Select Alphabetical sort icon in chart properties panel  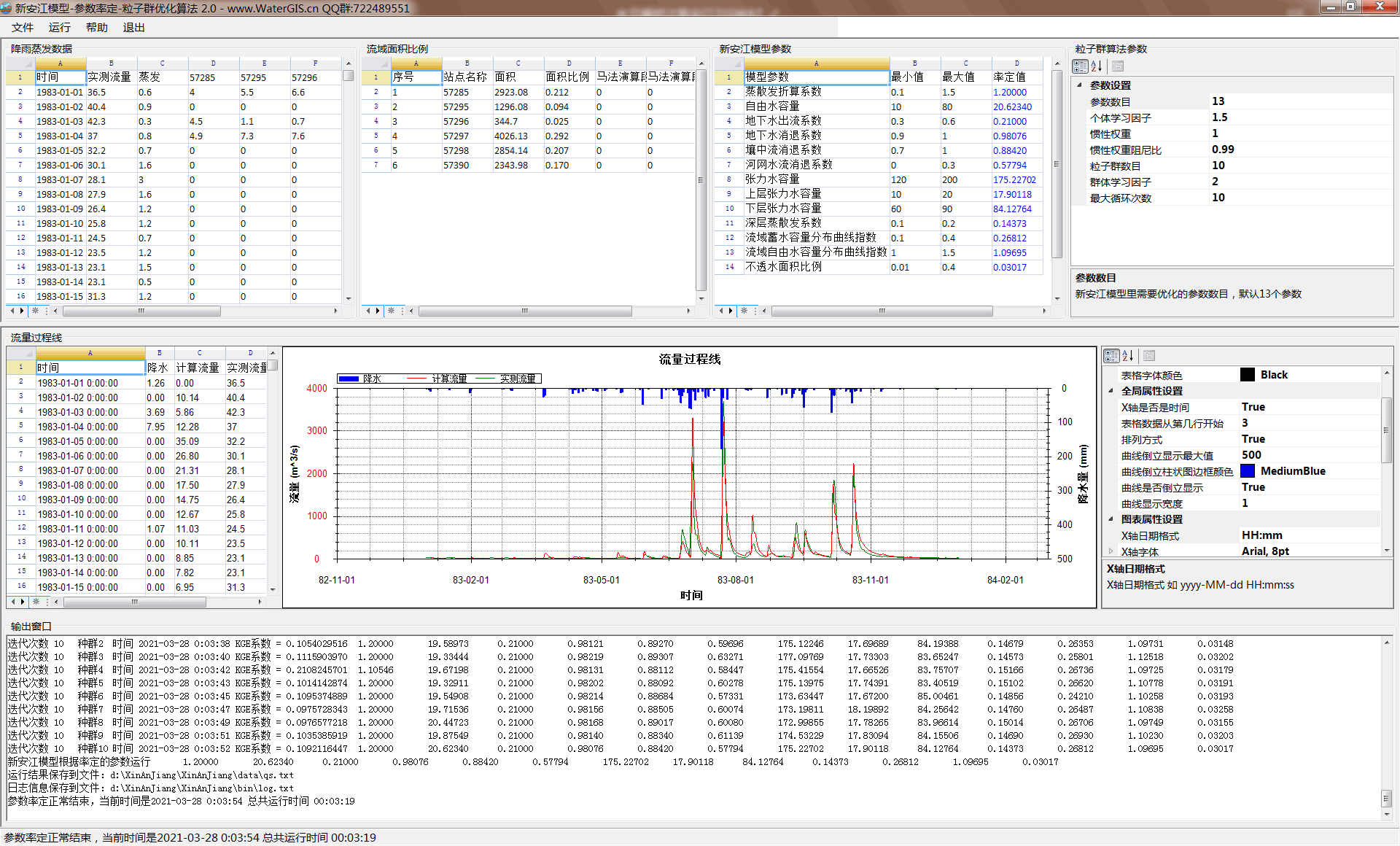[x=1128, y=356]
